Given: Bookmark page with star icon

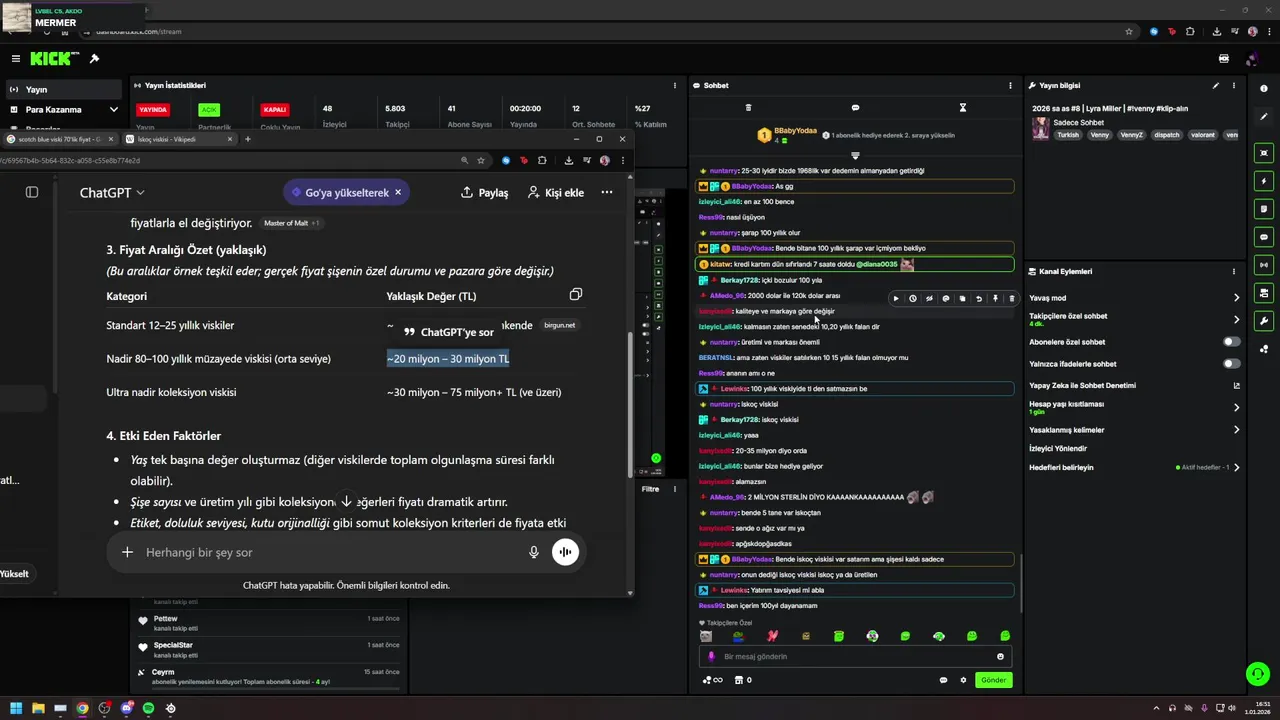Looking at the screenshot, I should click(481, 160).
